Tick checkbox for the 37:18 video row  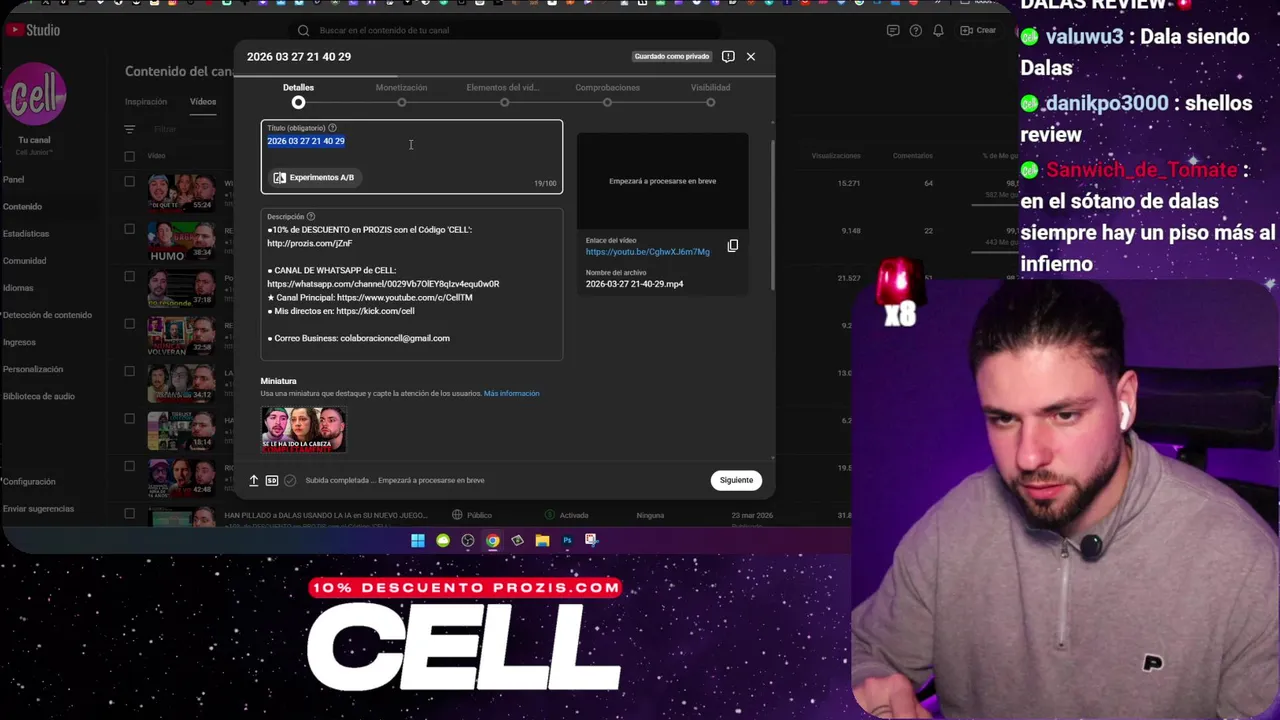click(129, 276)
